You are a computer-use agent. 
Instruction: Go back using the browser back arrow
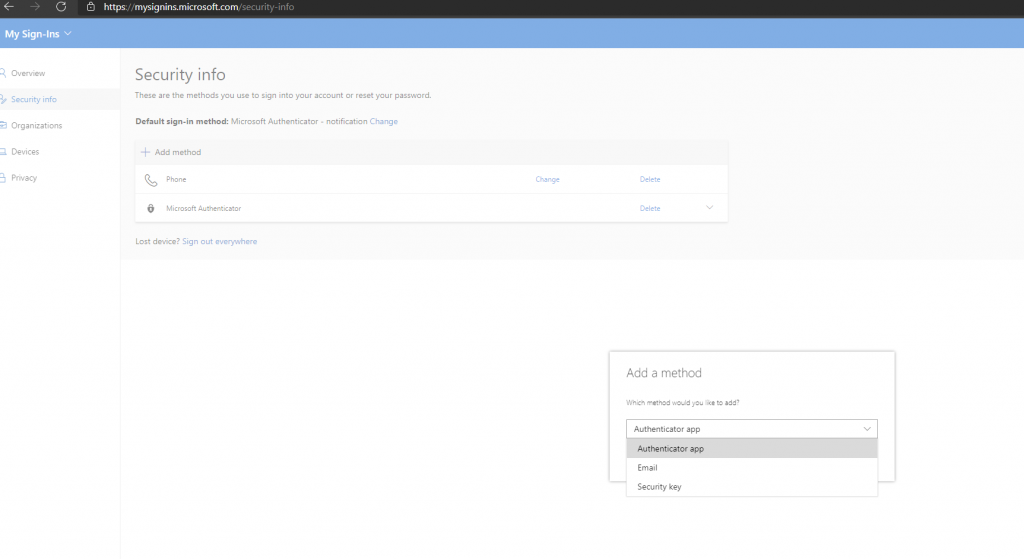point(9,7)
